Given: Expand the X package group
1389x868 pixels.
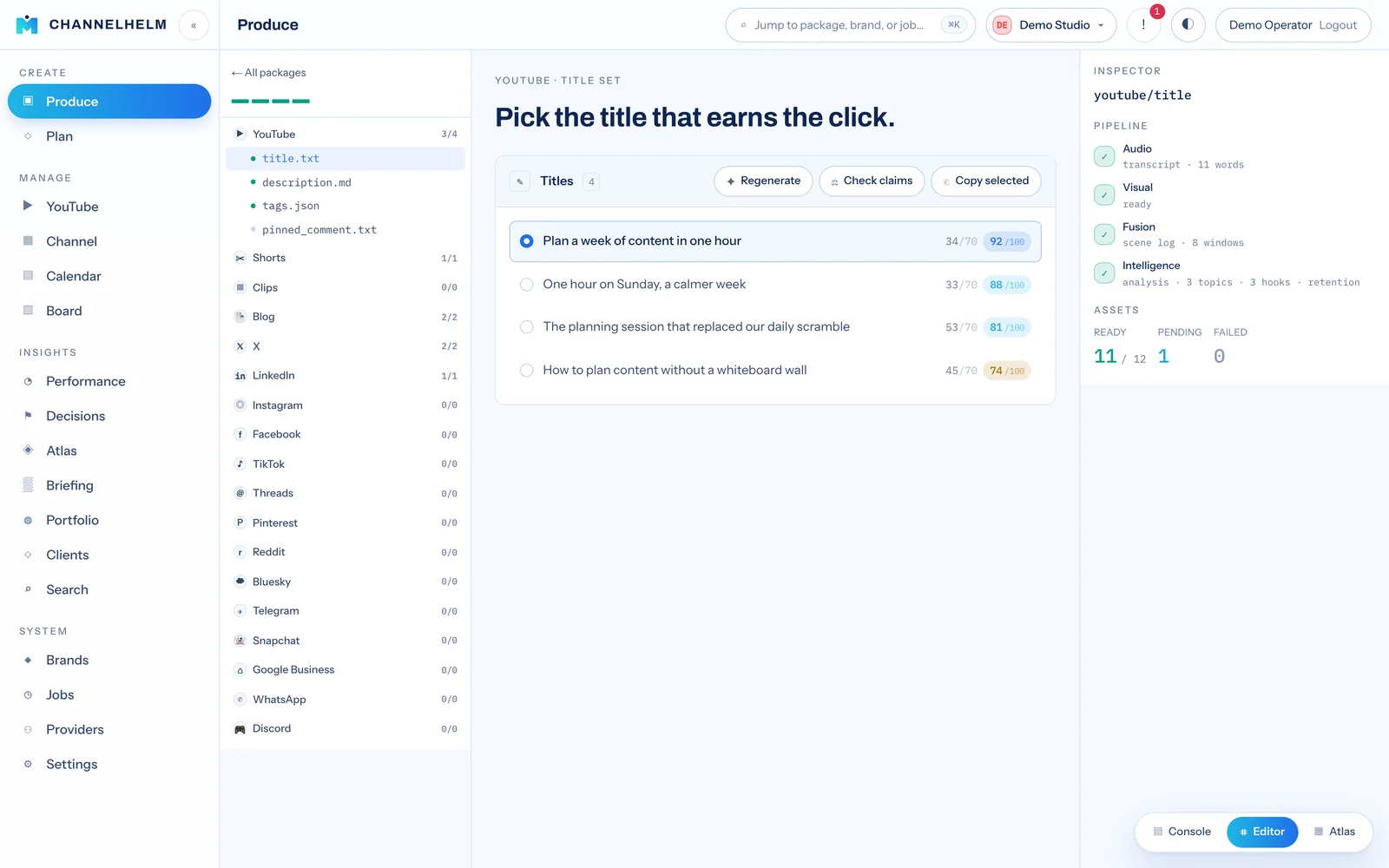Looking at the screenshot, I should (x=346, y=346).
